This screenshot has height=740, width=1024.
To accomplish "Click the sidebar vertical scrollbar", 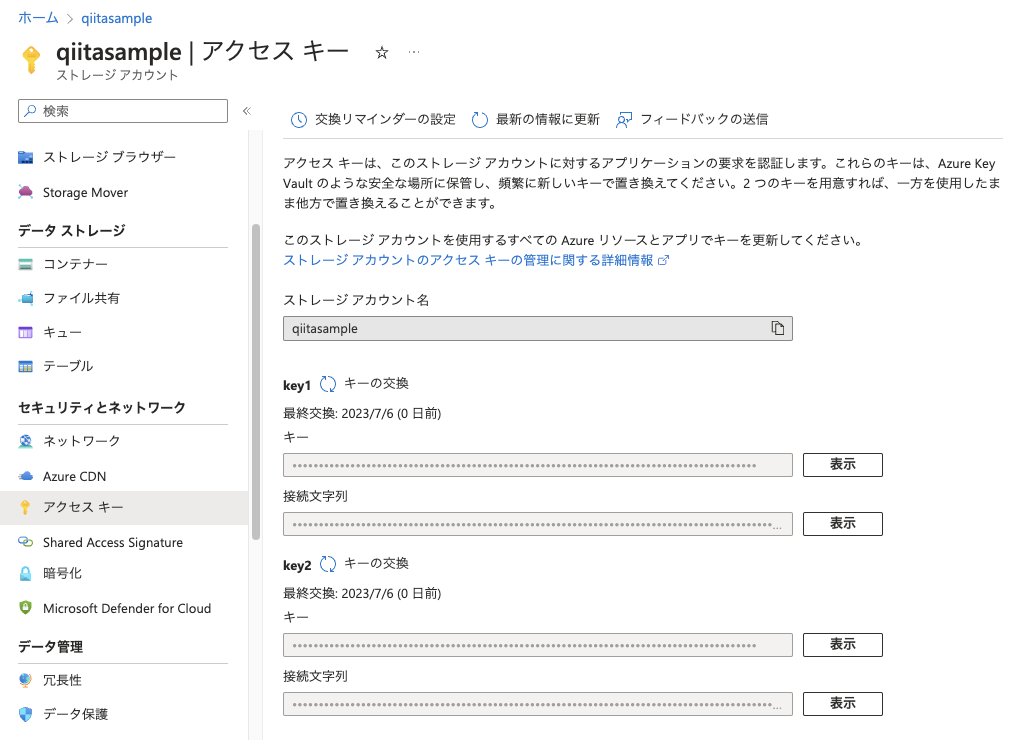I will point(256,382).
